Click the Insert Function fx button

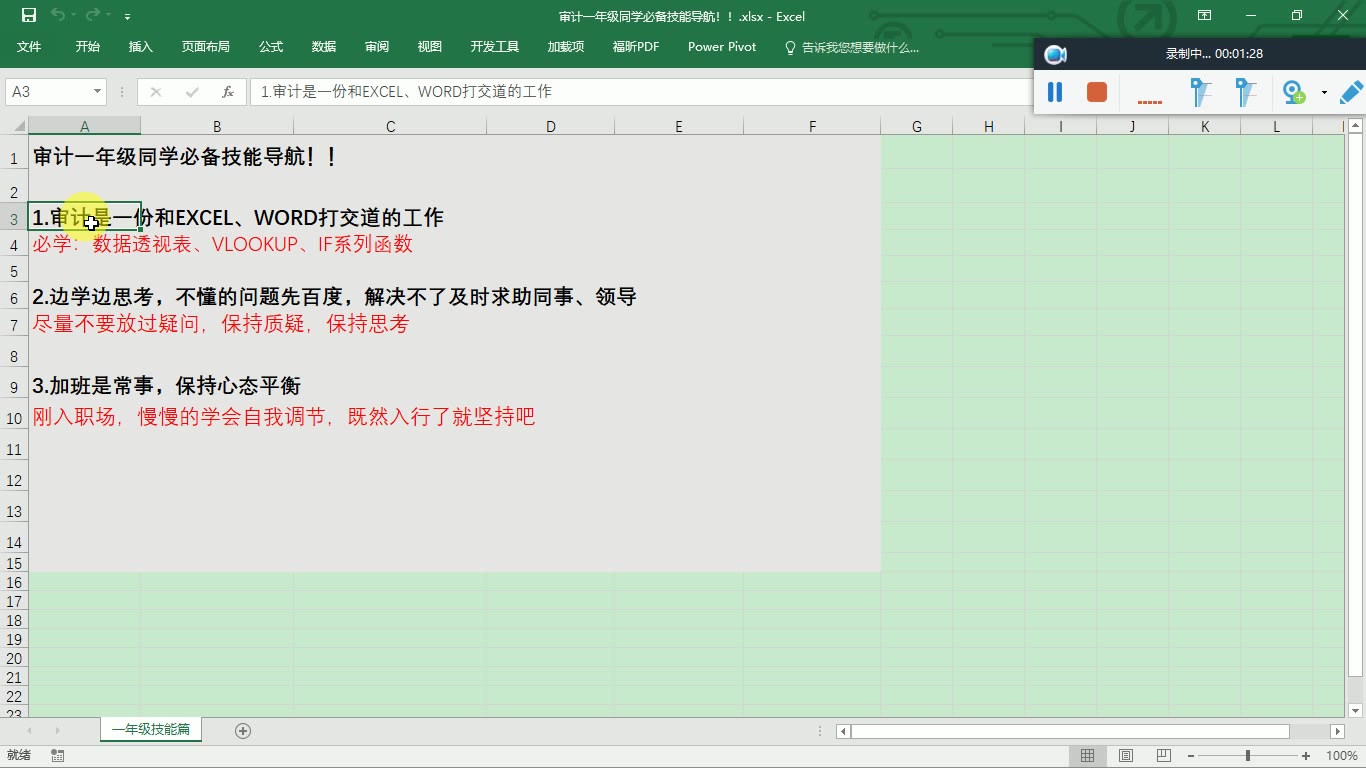point(227,91)
